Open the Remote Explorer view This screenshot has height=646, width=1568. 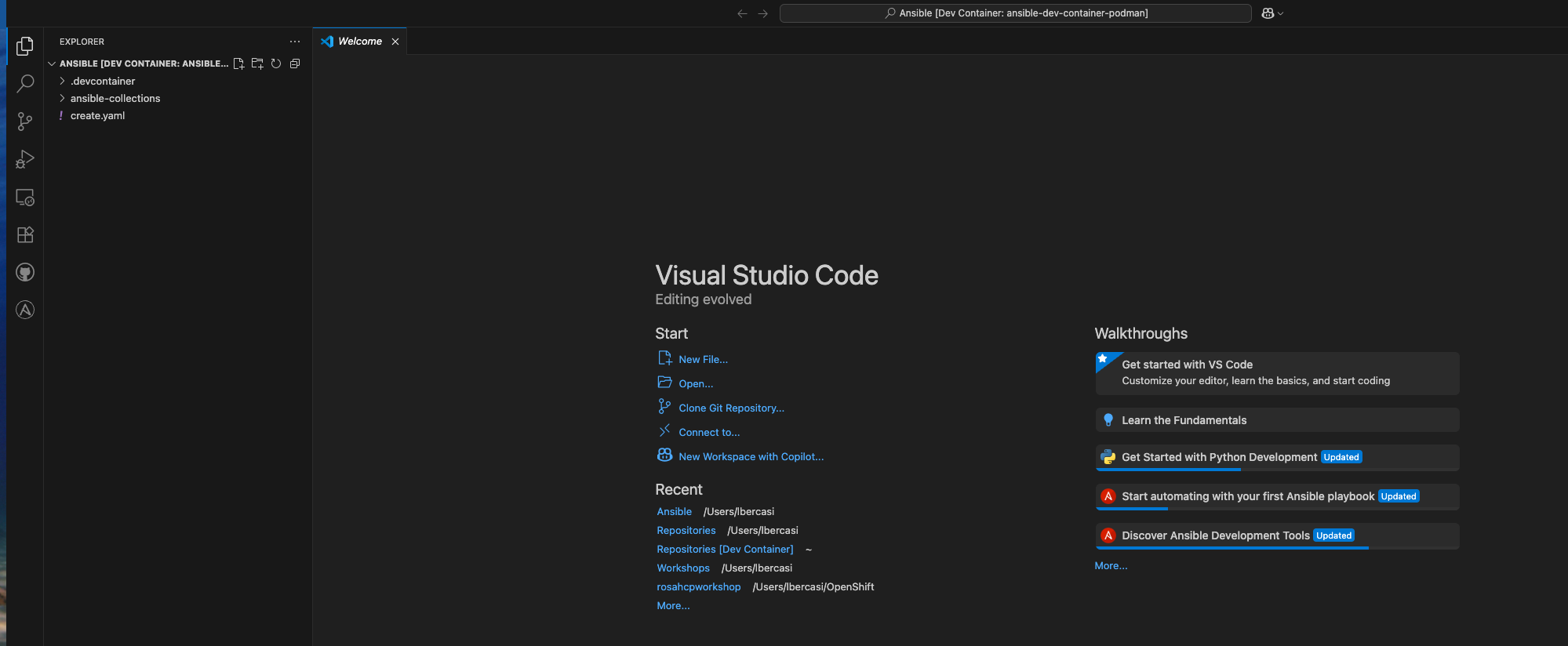25,197
